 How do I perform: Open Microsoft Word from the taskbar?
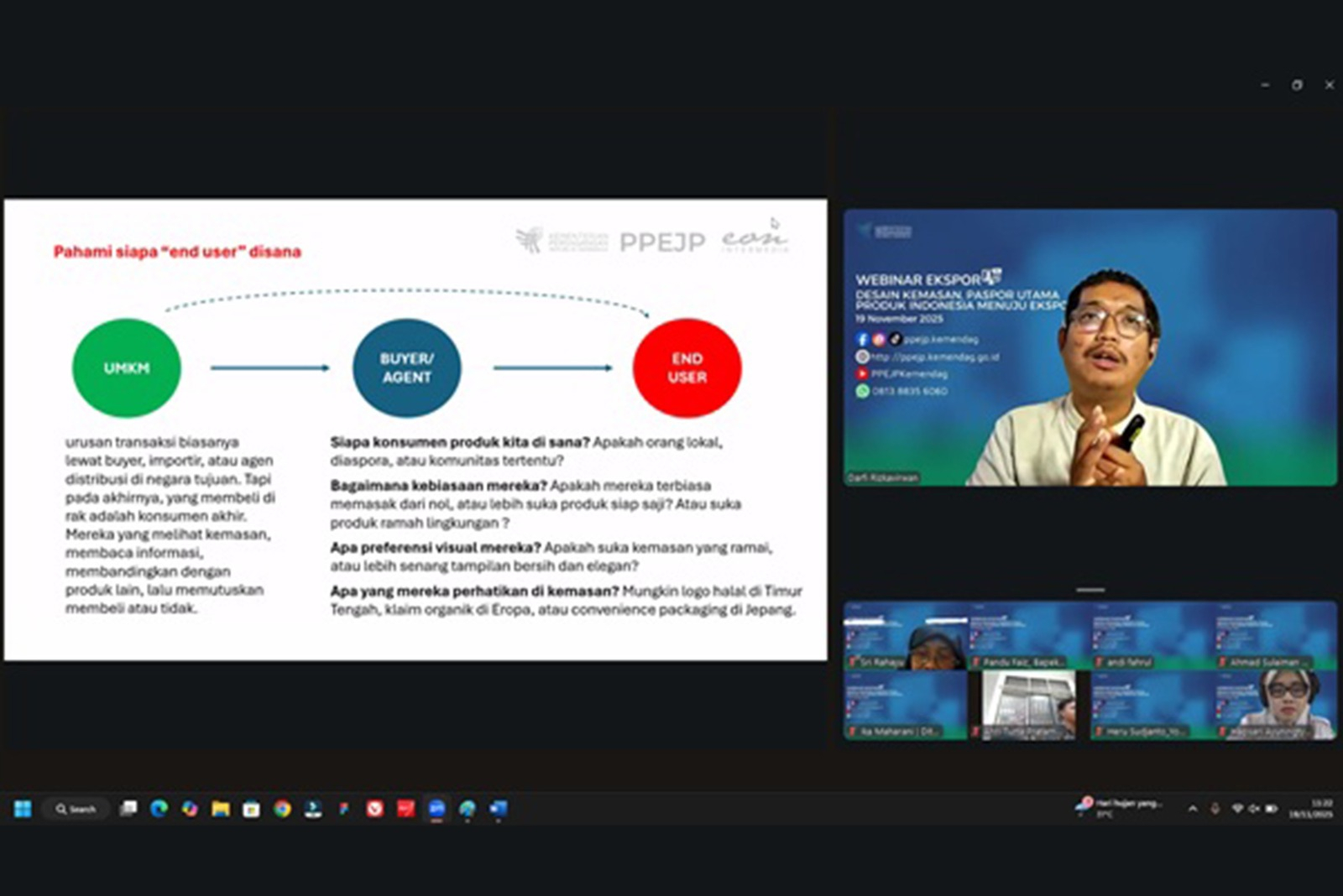[x=499, y=809]
